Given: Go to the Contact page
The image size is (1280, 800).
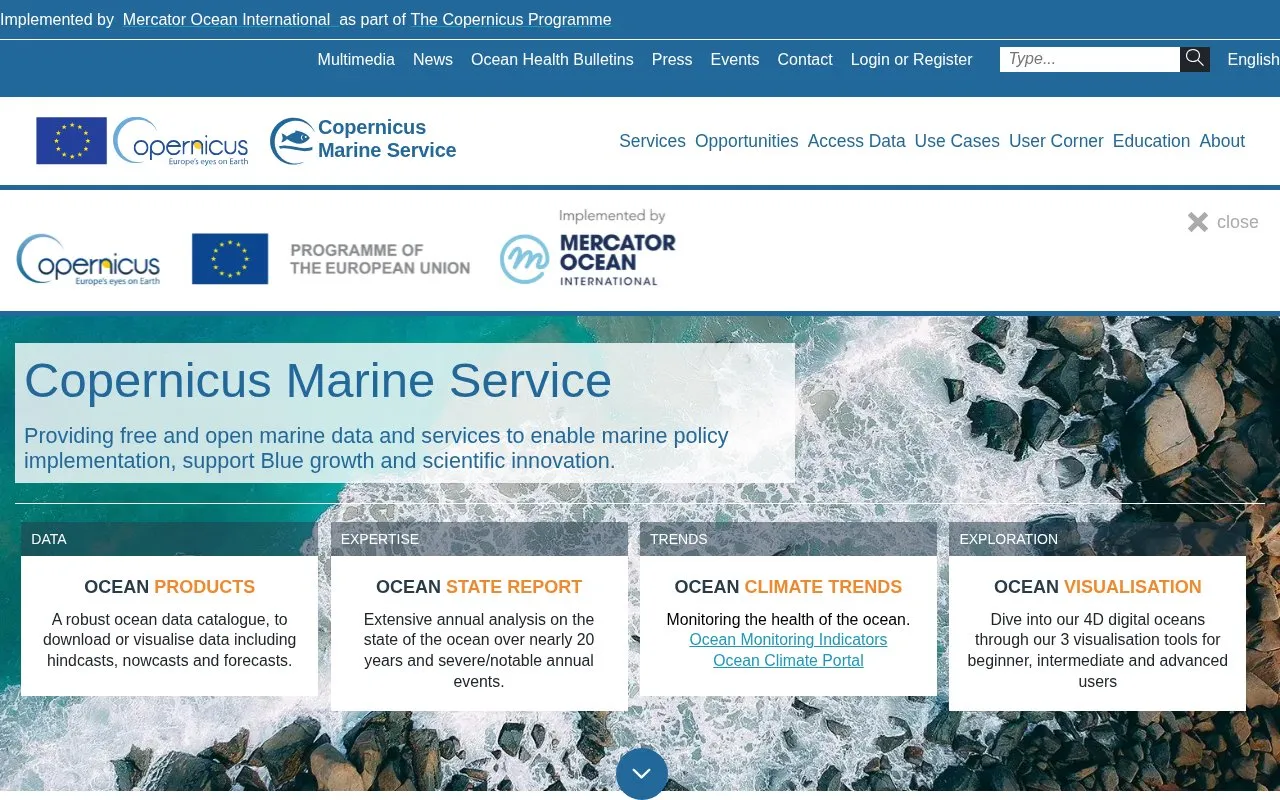Looking at the screenshot, I should click(805, 59).
